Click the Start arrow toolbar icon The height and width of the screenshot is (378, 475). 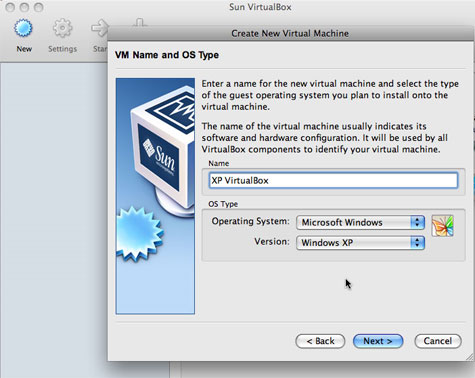(x=99, y=28)
